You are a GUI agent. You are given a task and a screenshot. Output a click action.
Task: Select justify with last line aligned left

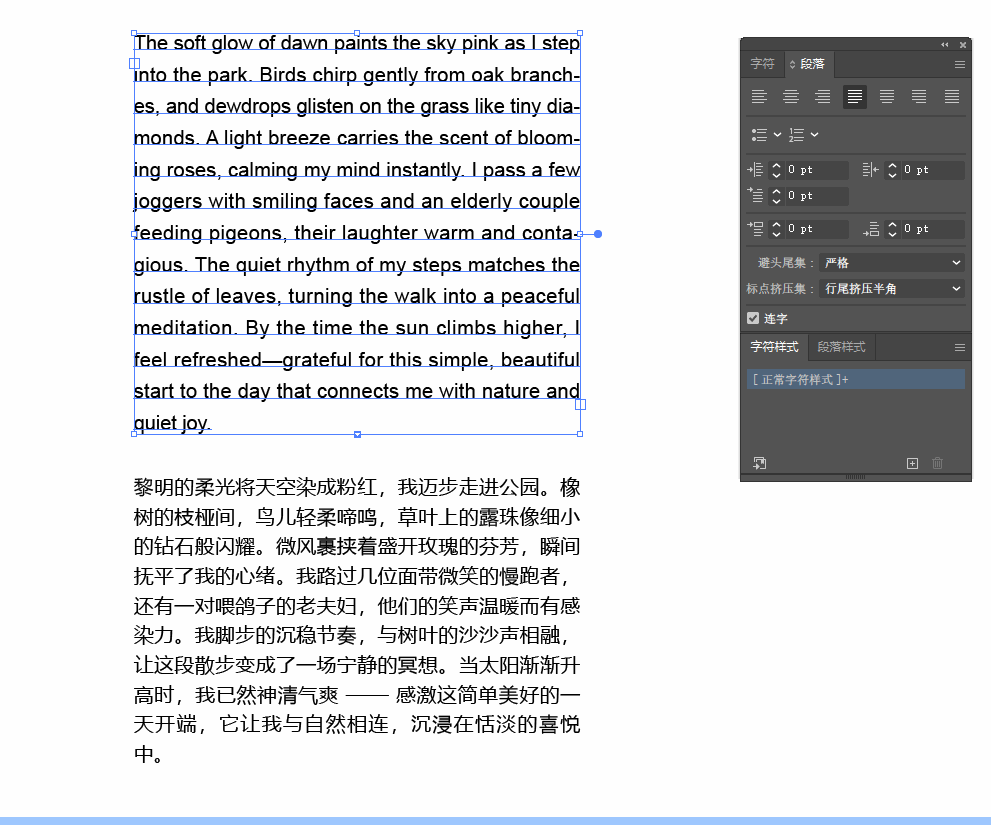[855, 96]
